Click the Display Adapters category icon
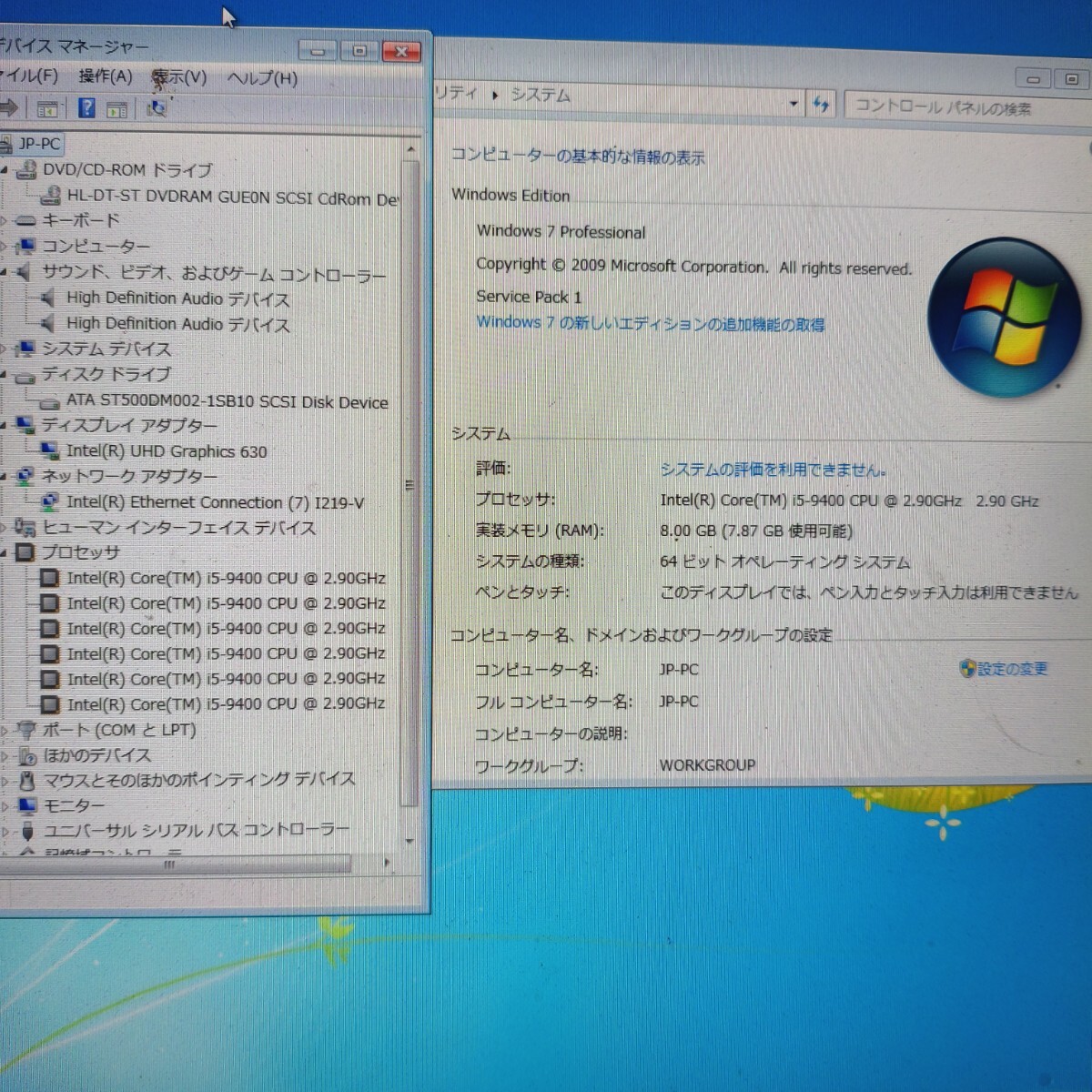 (x=25, y=425)
